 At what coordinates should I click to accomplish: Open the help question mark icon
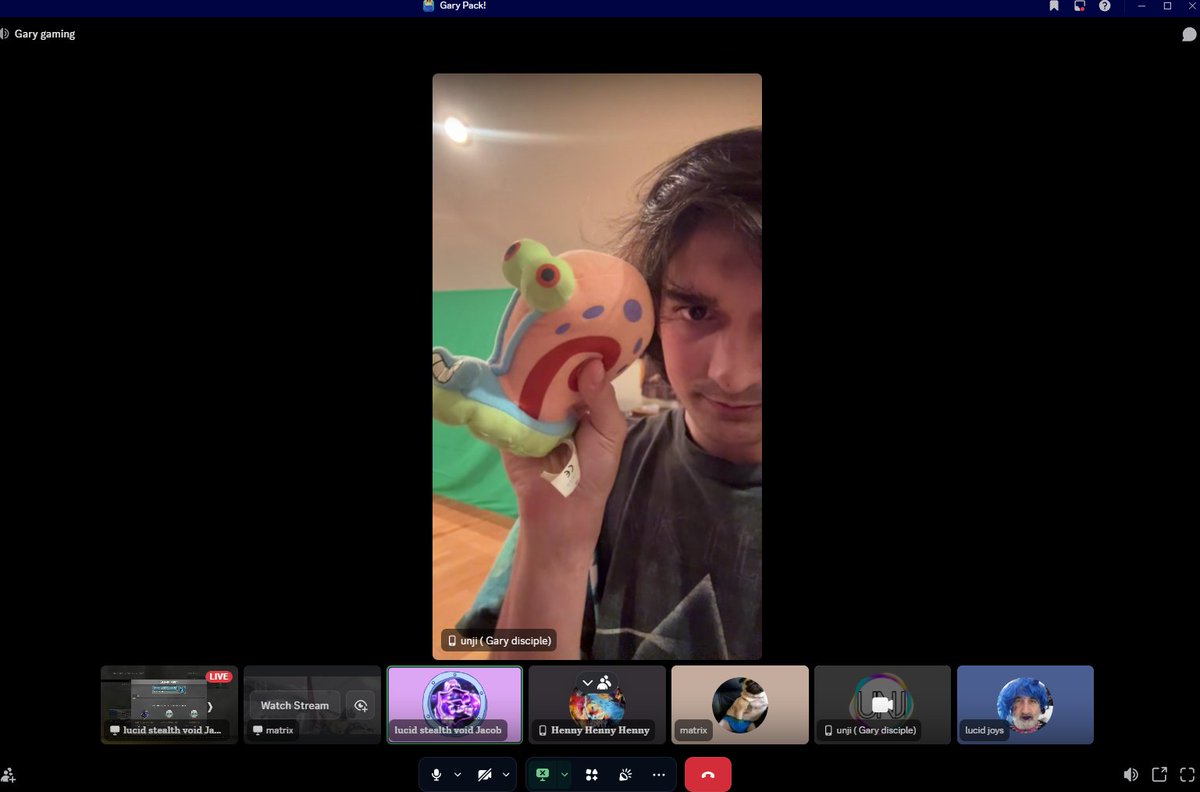click(x=1104, y=6)
